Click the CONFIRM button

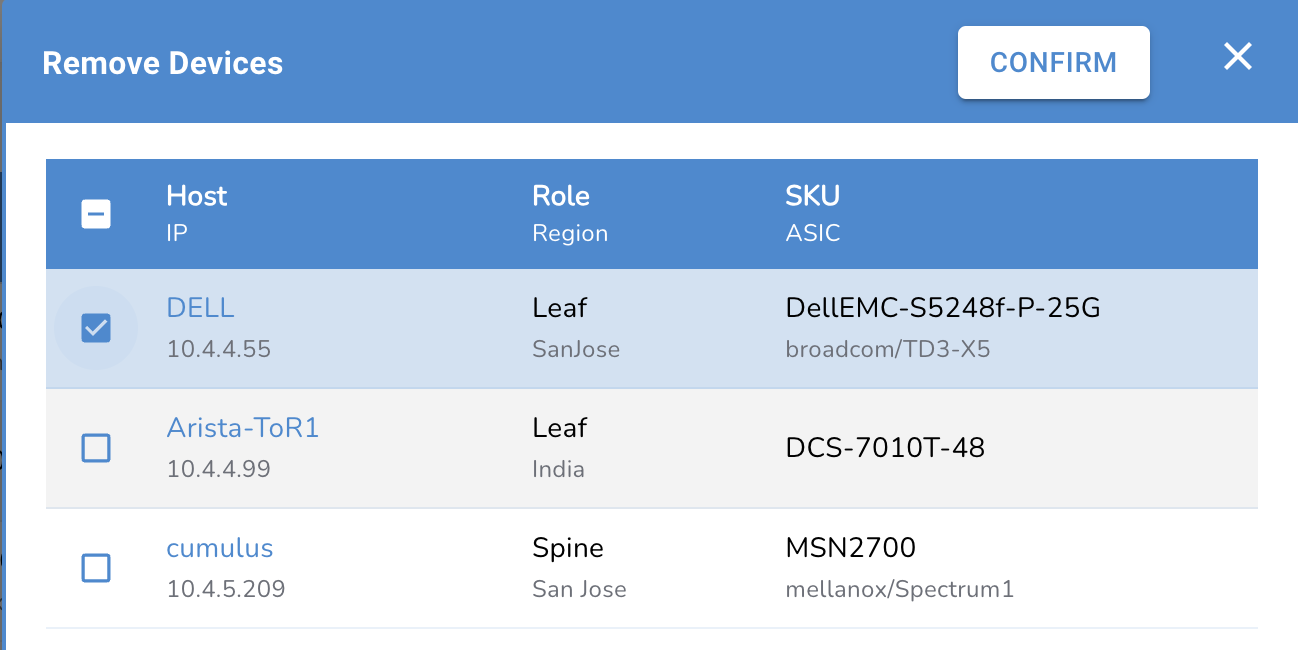[1053, 63]
